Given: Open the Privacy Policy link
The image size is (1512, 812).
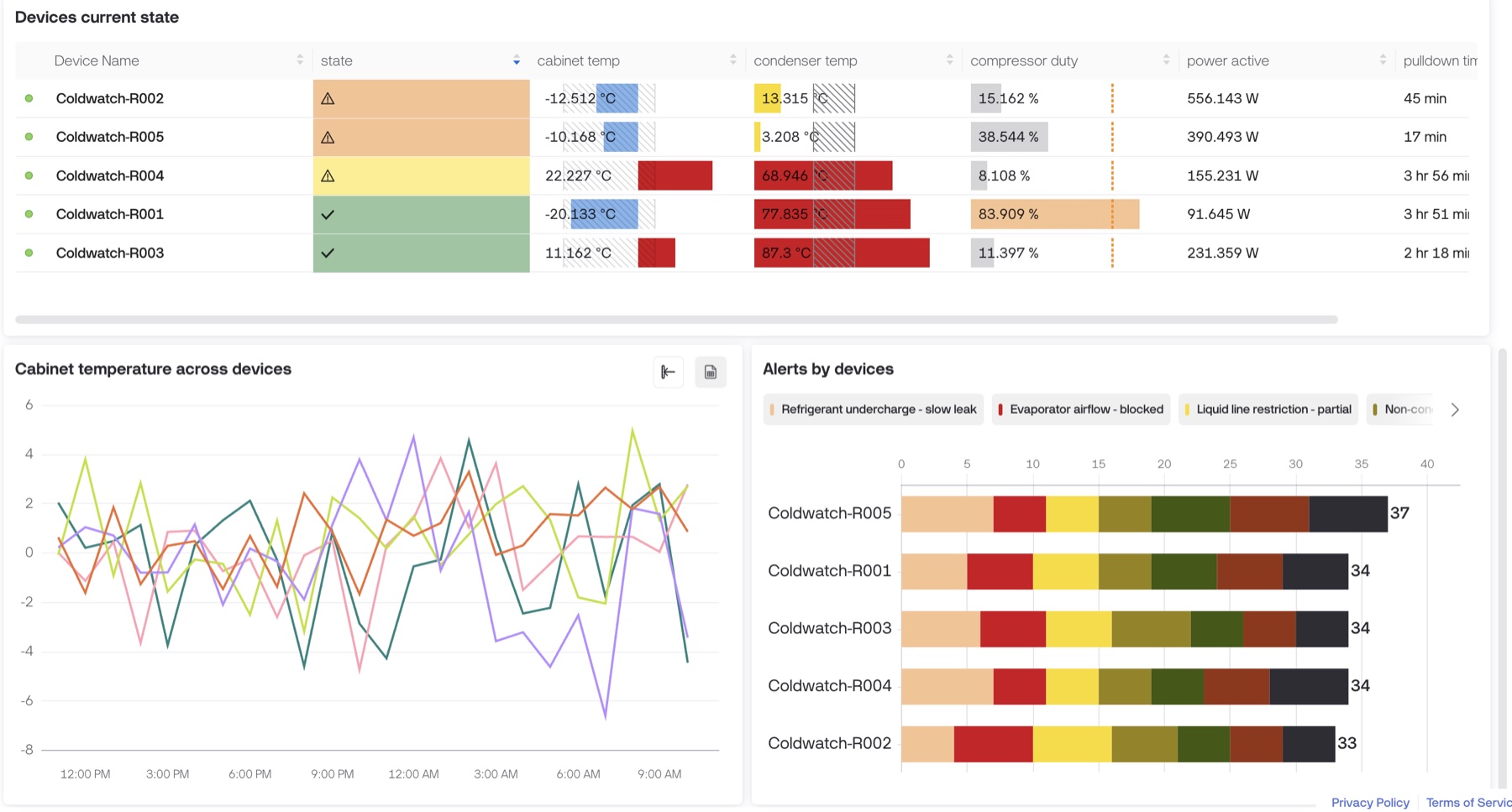Looking at the screenshot, I should point(1370,803).
